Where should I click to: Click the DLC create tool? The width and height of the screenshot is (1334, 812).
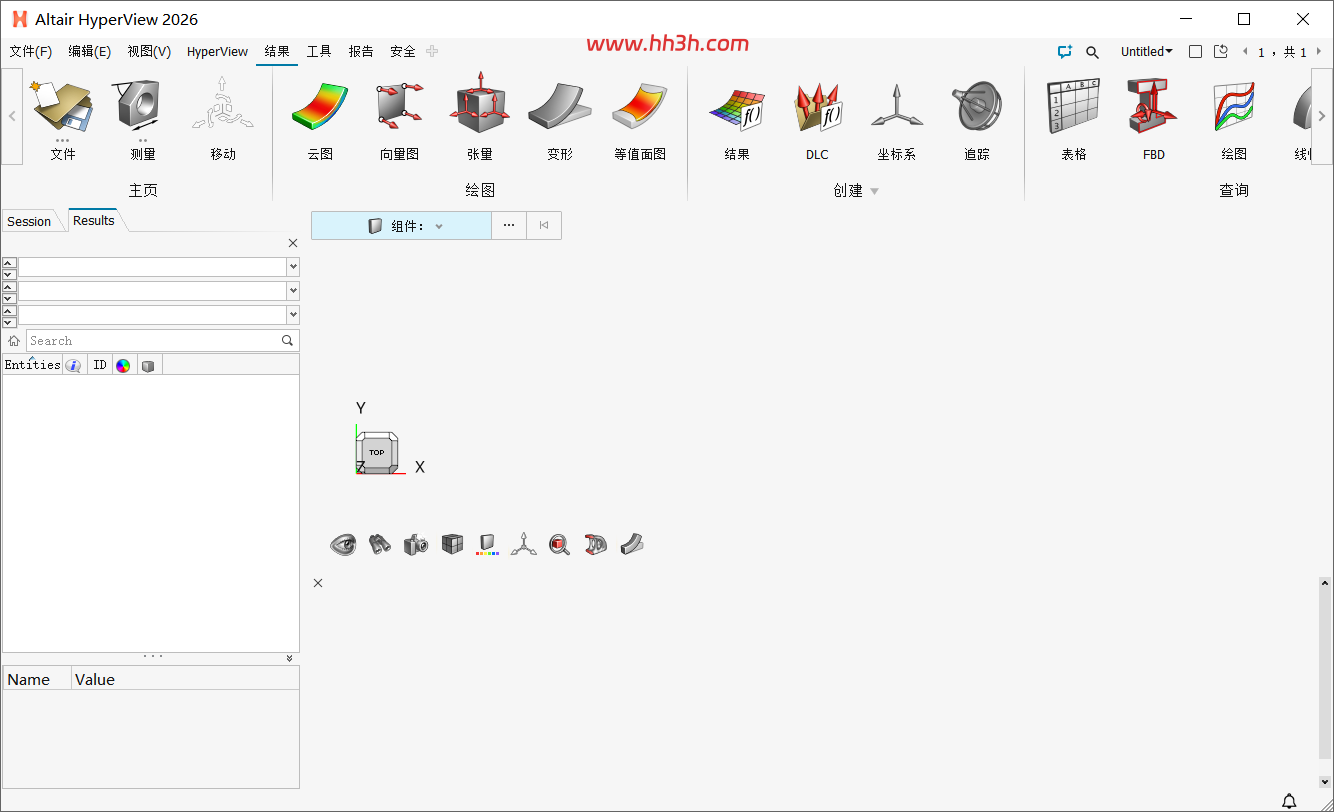coord(817,120)
